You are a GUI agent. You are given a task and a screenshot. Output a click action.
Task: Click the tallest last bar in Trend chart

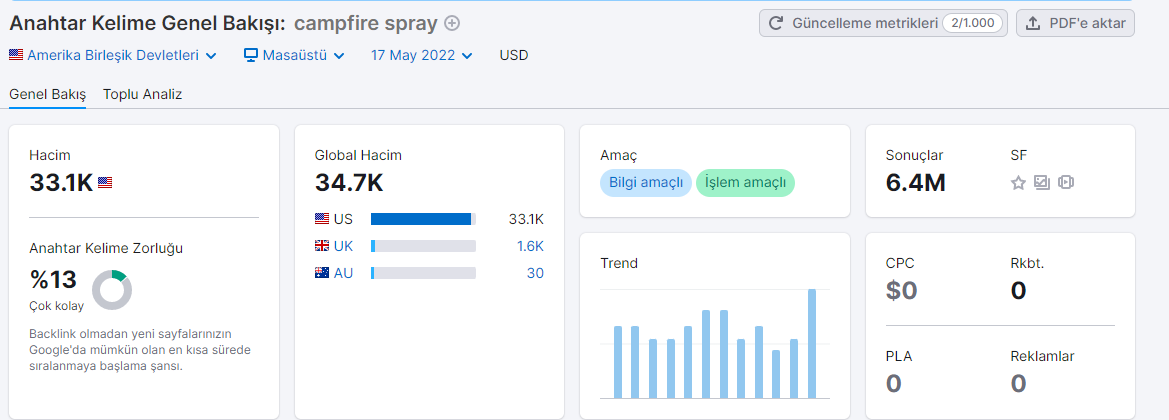click(x=812, y=344)
